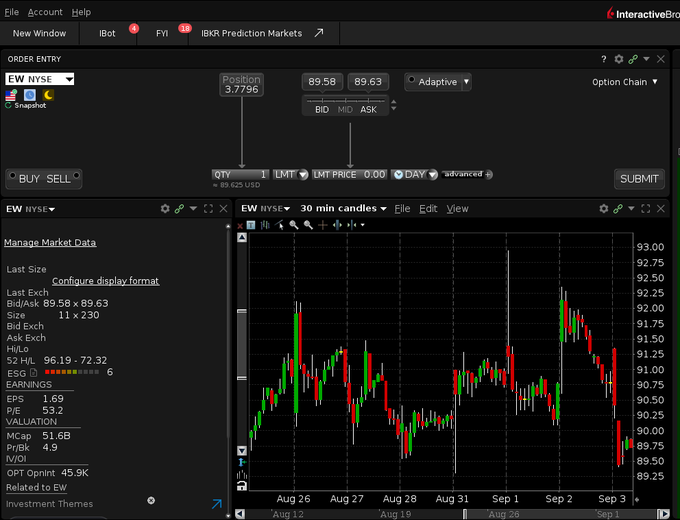Viewport: 680px width, 520px height.
Task: Open the EW NYSE symbol dropdown in Order Entry
Action: pyautogui.click(x=69, y=79)
